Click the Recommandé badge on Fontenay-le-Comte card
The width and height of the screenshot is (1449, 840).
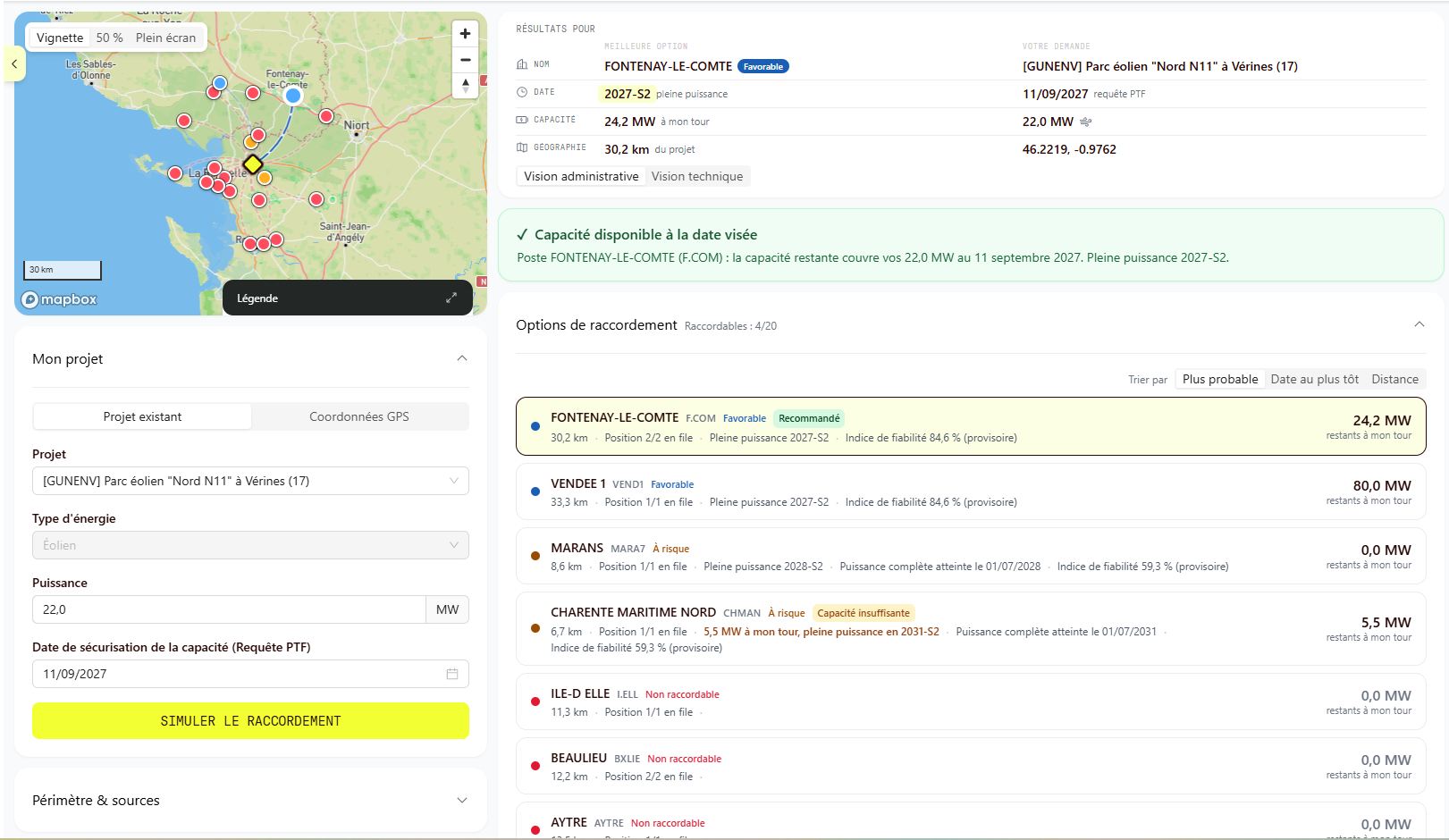pos(809,418)
